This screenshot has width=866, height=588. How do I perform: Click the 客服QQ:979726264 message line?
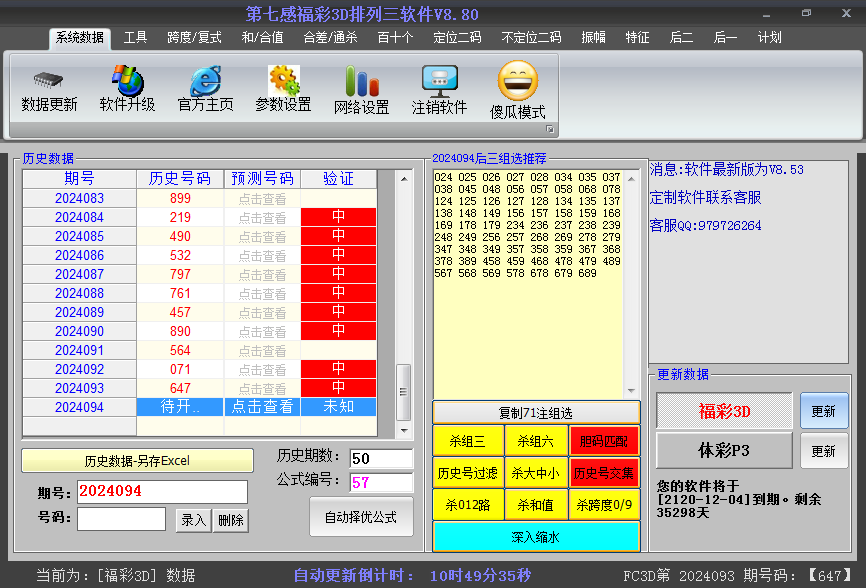click(x=705, y=225)
